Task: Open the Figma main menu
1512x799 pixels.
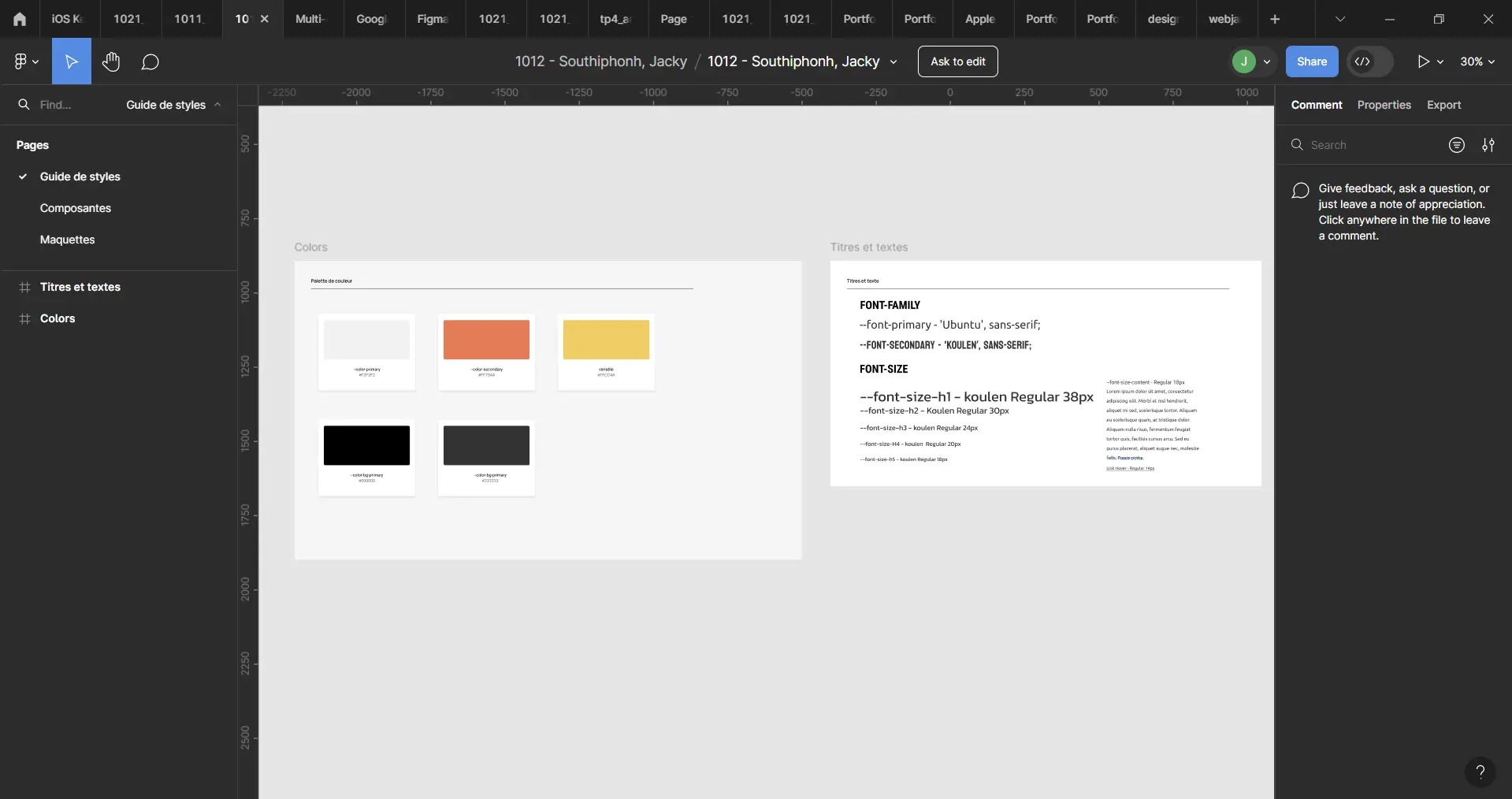Action: [26, 61]
